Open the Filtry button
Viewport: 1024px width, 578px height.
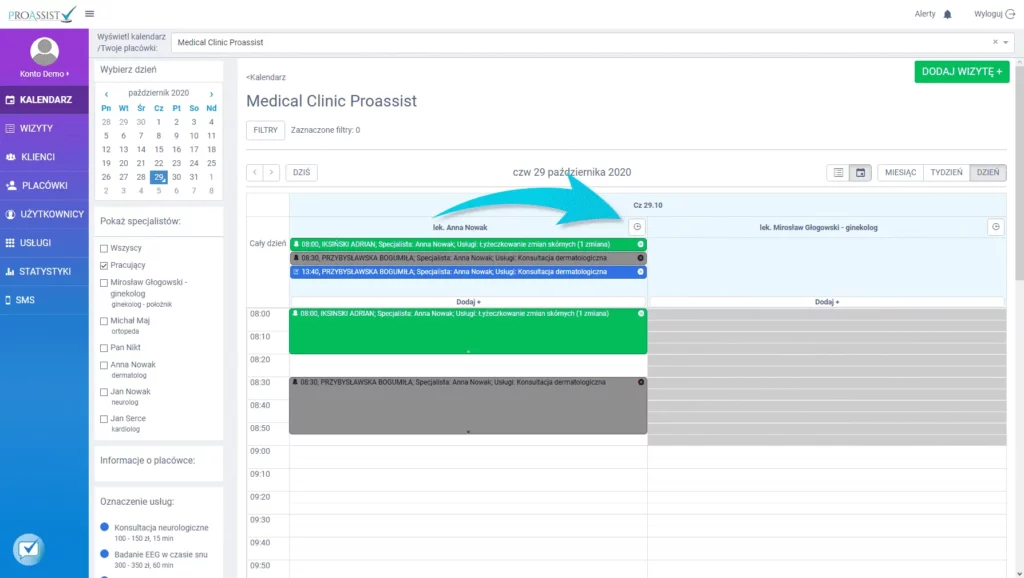(265, 130)
